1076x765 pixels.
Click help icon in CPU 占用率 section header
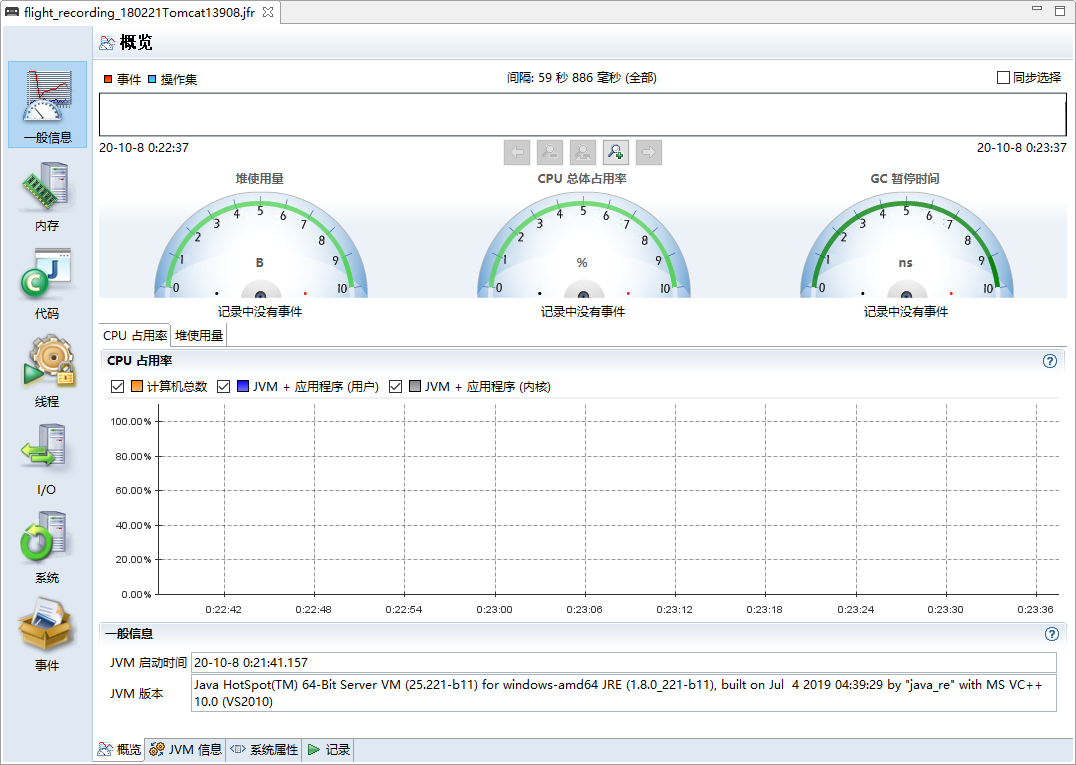[1050, 361]
